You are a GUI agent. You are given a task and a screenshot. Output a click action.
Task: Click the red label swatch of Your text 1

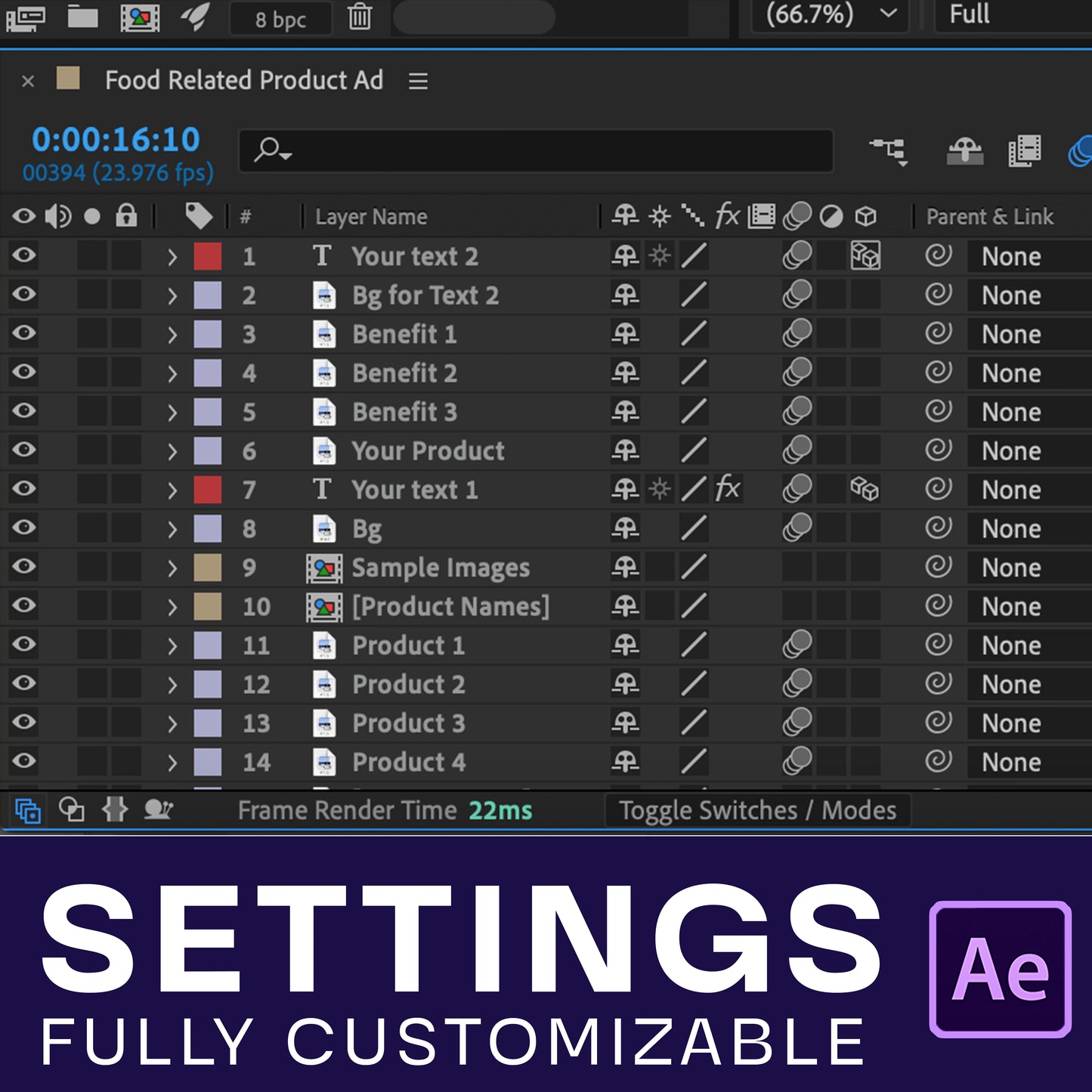click(208, 490)
